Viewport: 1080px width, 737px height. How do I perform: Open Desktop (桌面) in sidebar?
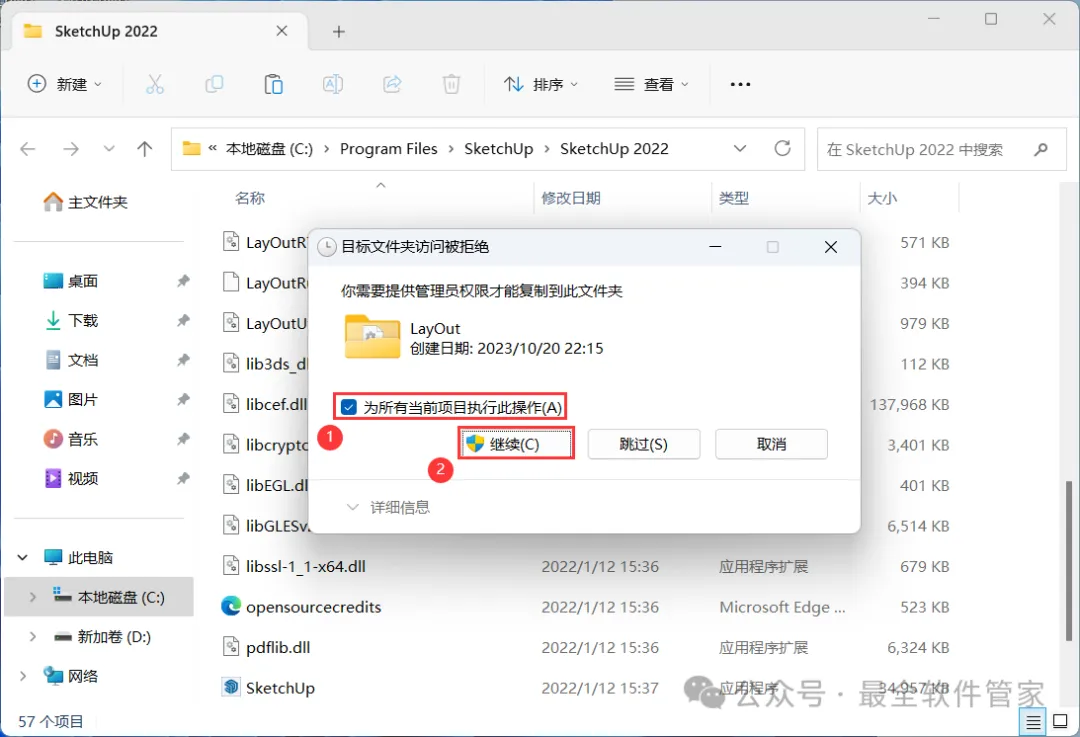pos(71,281)
